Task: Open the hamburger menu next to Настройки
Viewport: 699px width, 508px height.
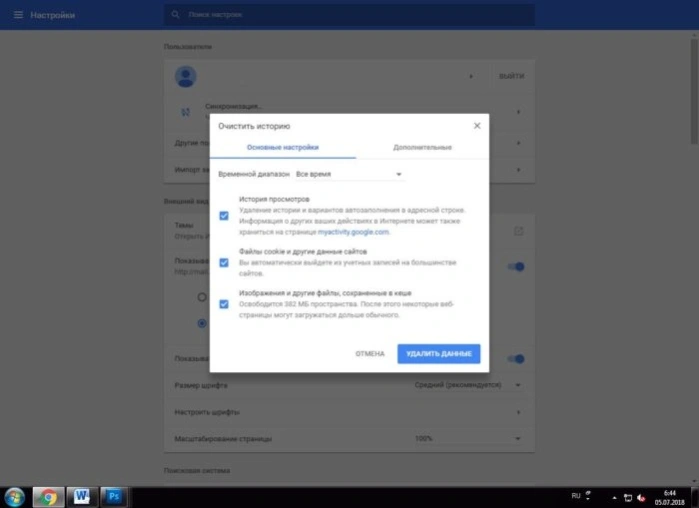Action: (x=18, y=15)
